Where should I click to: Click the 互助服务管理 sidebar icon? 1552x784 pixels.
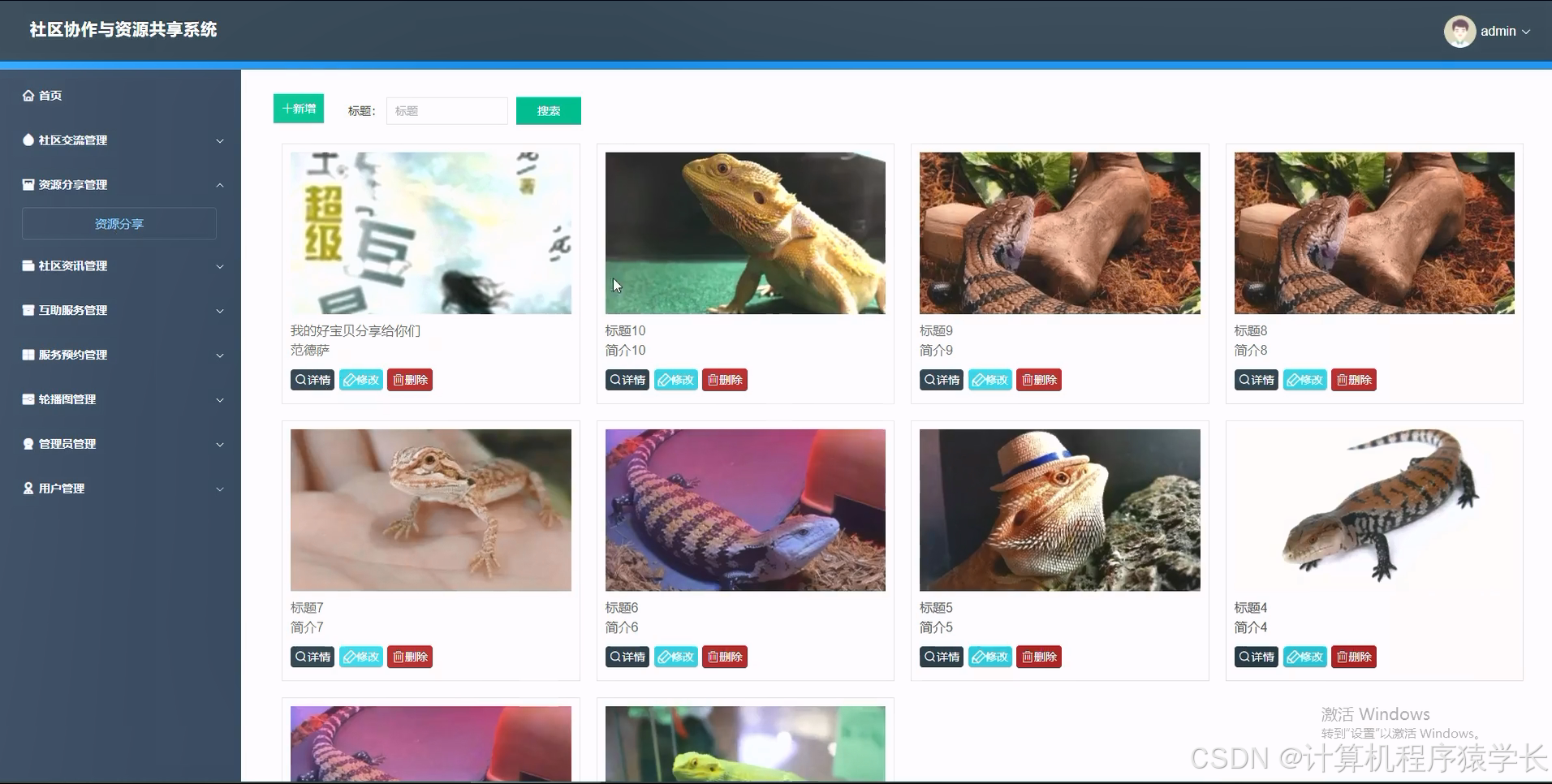[x=28, y=311]
